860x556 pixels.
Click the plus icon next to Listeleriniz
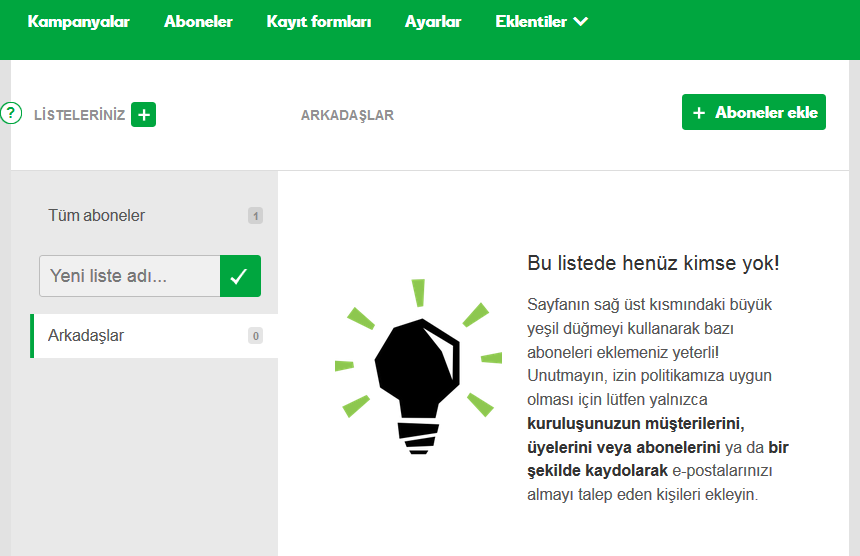tap(144, 115)
